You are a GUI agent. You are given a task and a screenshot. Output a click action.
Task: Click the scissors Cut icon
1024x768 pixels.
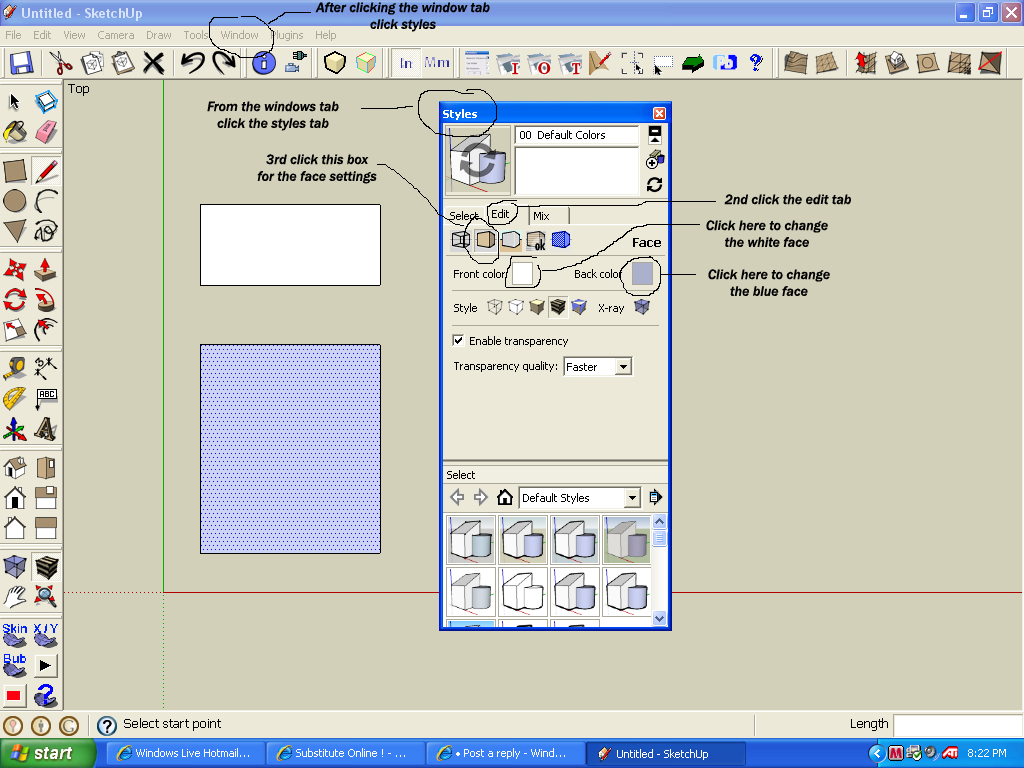tap(62, 63)
